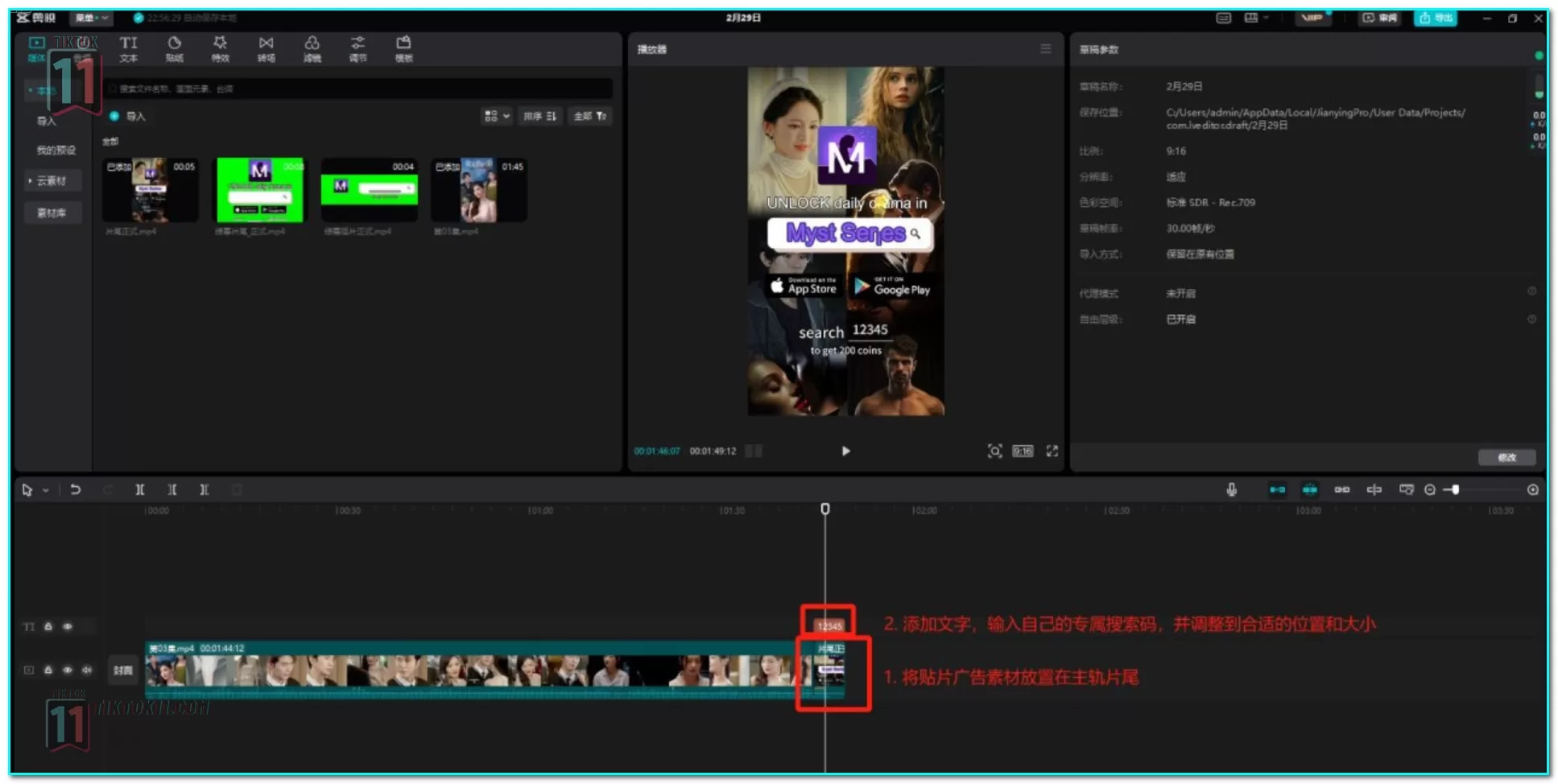
Task: Switch to the 文本 text tab
Action: click(129, 48)
